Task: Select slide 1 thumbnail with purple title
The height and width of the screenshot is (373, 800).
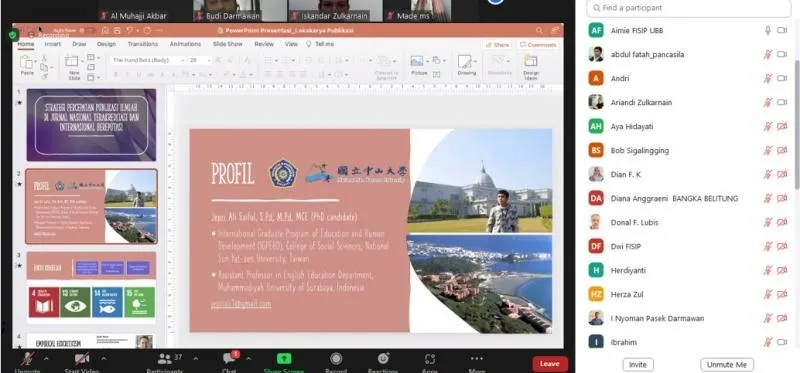Action: point(91,125)
